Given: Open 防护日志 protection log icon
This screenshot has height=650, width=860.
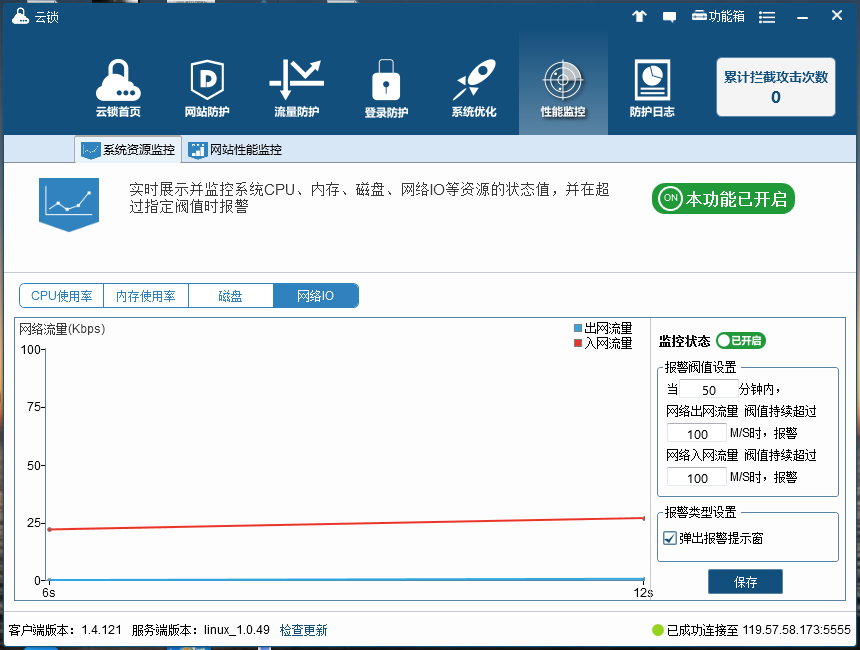Looking at the screenshot, I should [x=651, y=88].
